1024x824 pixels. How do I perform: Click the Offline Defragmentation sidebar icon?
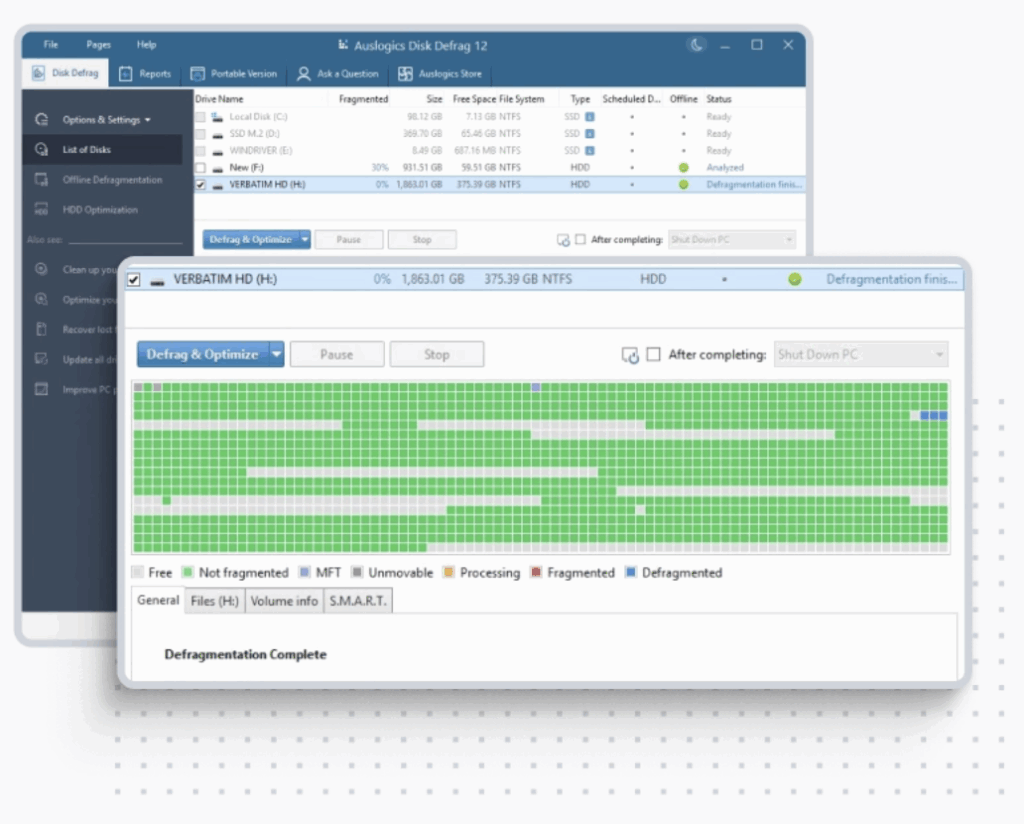pyautogui.click(x=41, y=180)
